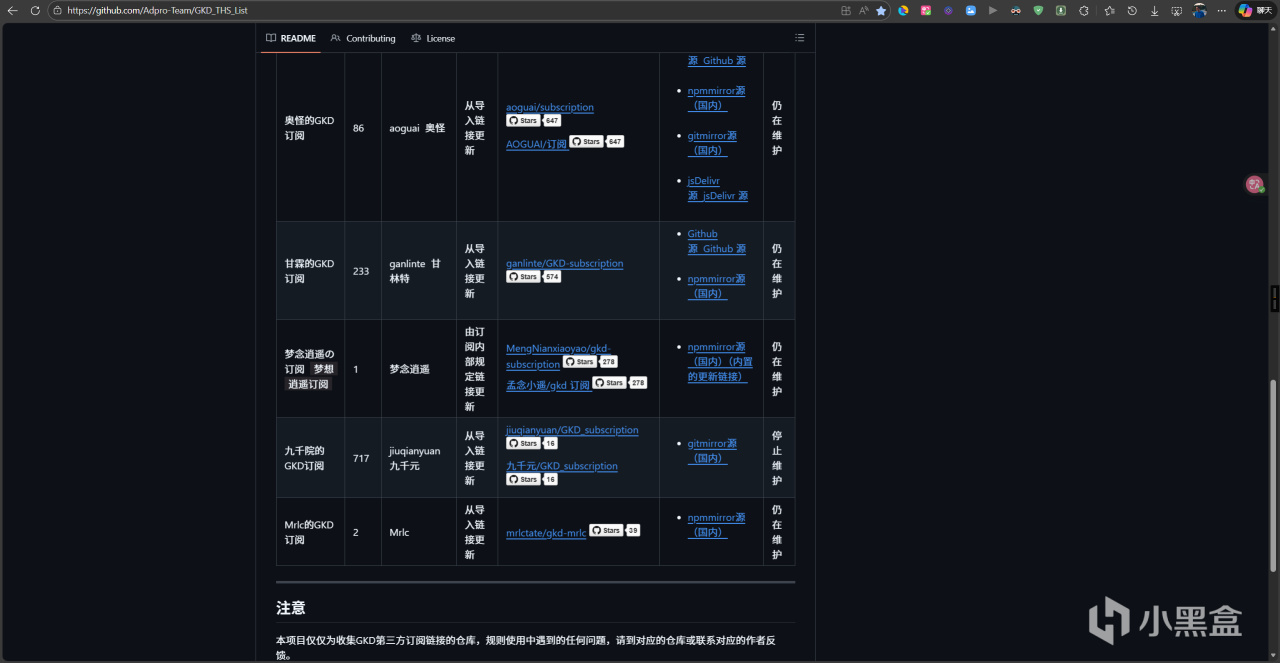The image size is (1280, 663).
Task: Open the 孟念小逍/gkd 订阅 link
Action: tap(548, 385)
